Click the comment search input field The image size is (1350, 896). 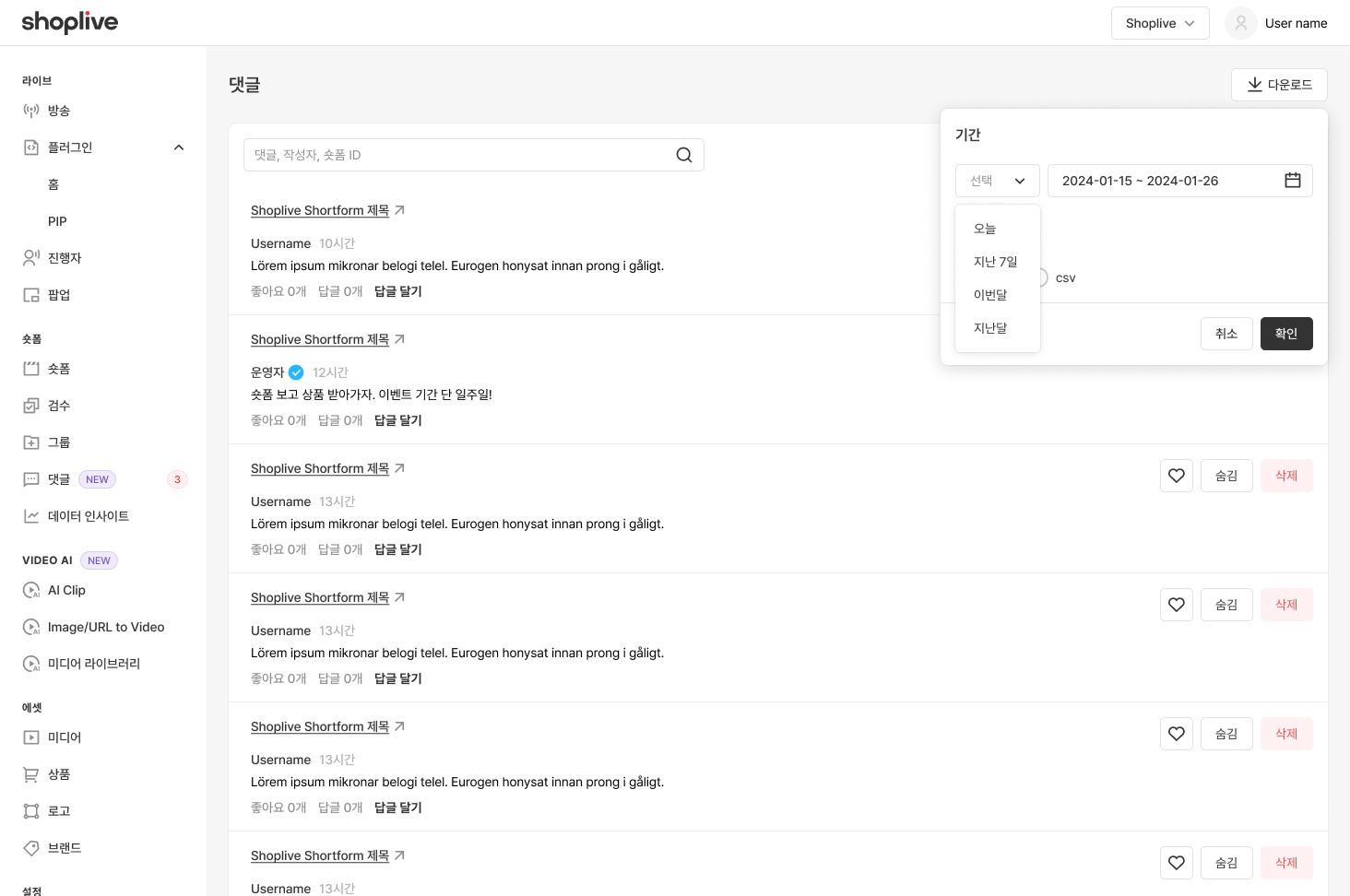coord(474,155)
